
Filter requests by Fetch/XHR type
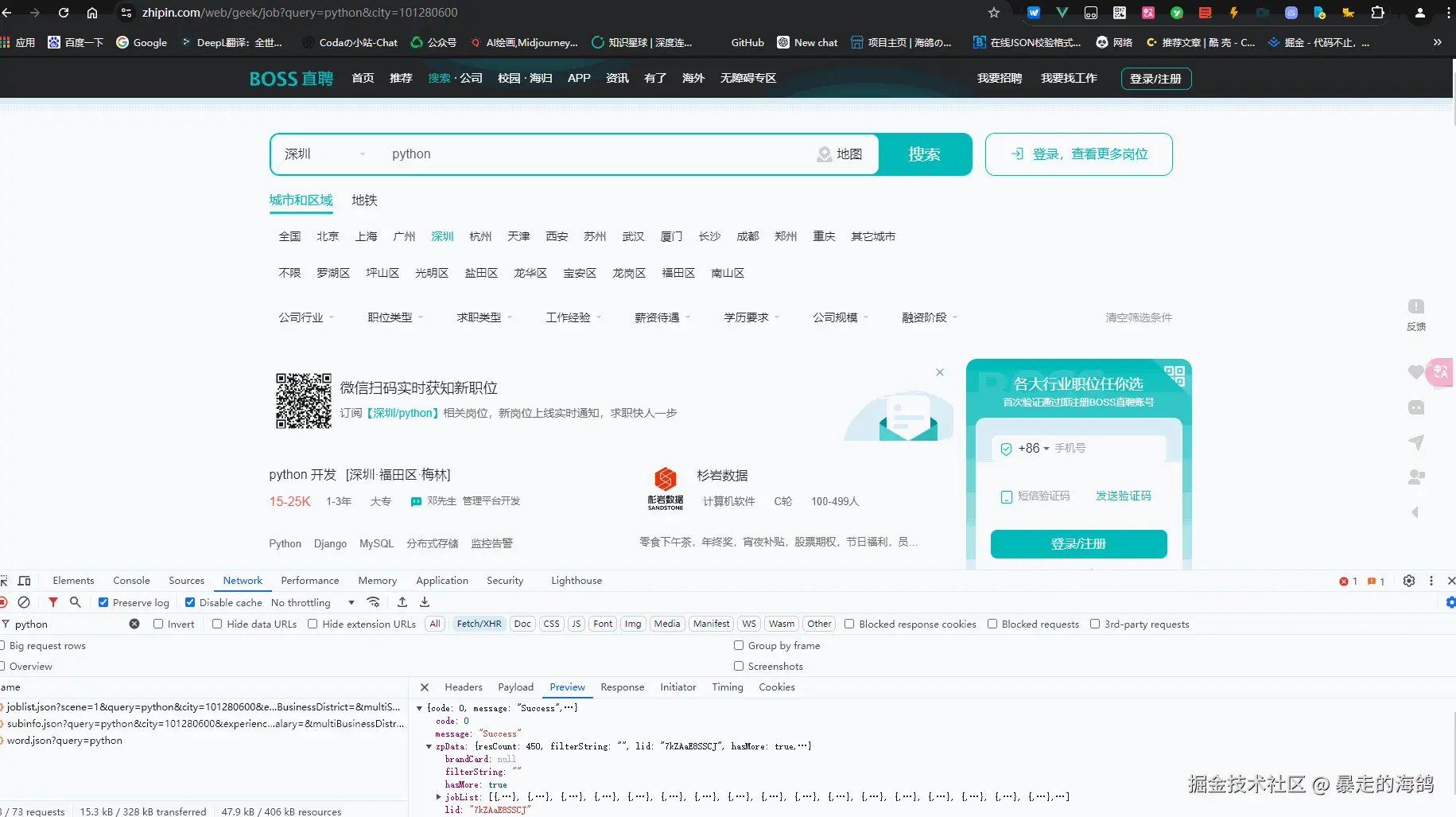(x=479, y=624)
